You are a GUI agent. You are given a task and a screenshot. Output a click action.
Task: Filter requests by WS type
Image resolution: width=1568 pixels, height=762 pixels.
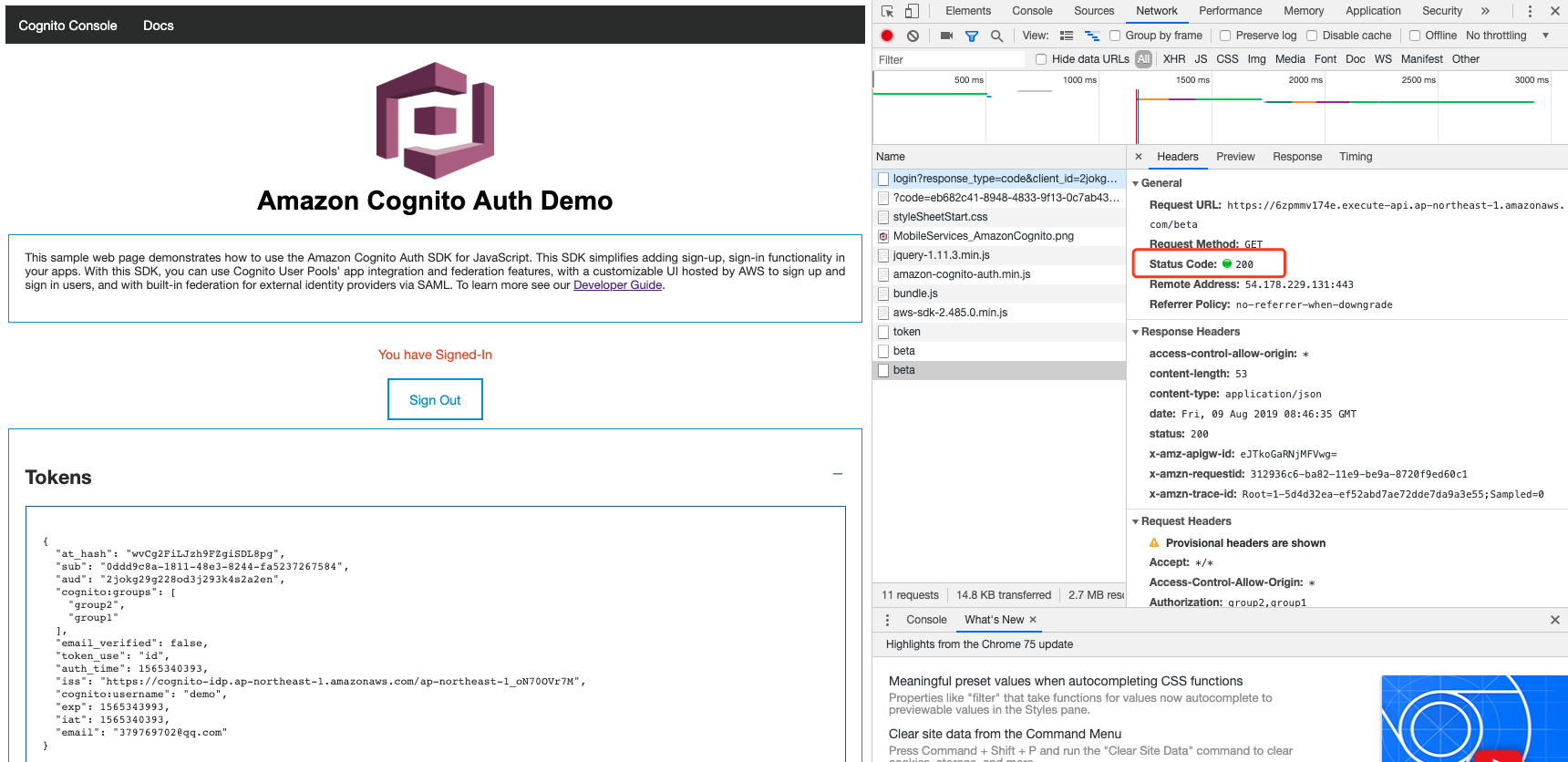click(x=1383, y=59)
